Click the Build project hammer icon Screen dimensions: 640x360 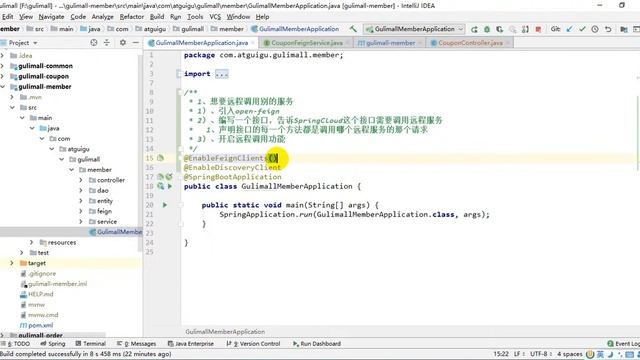click(353, 29)
